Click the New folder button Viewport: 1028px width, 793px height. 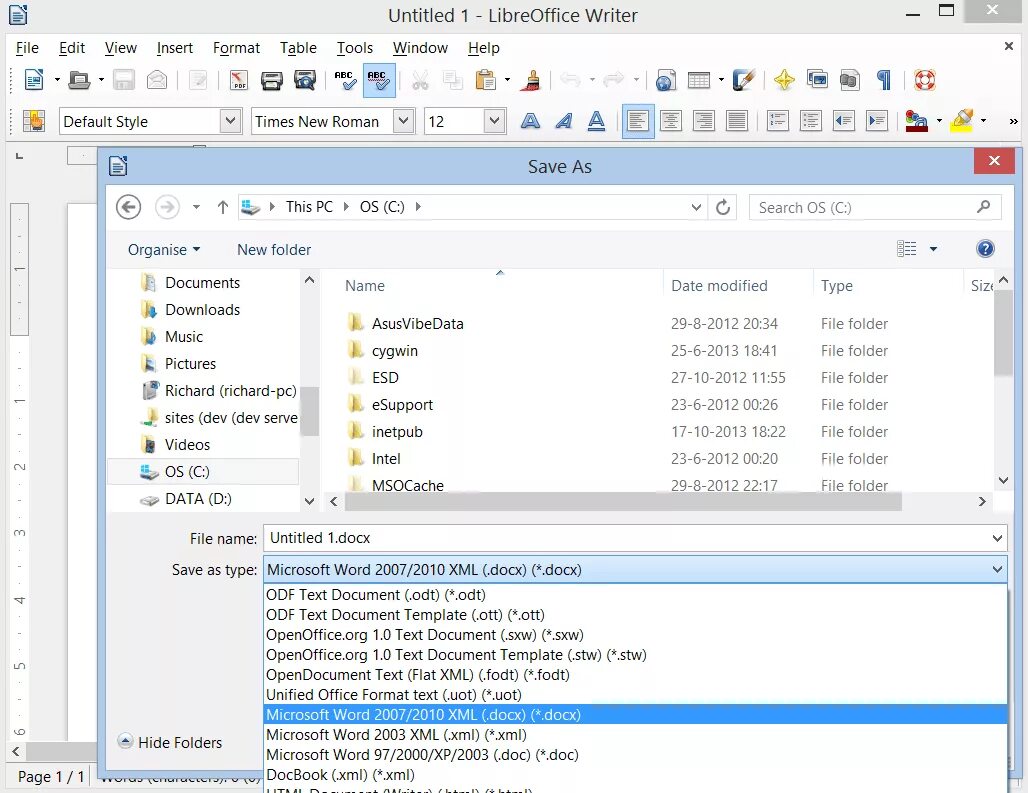pos(274,250)
